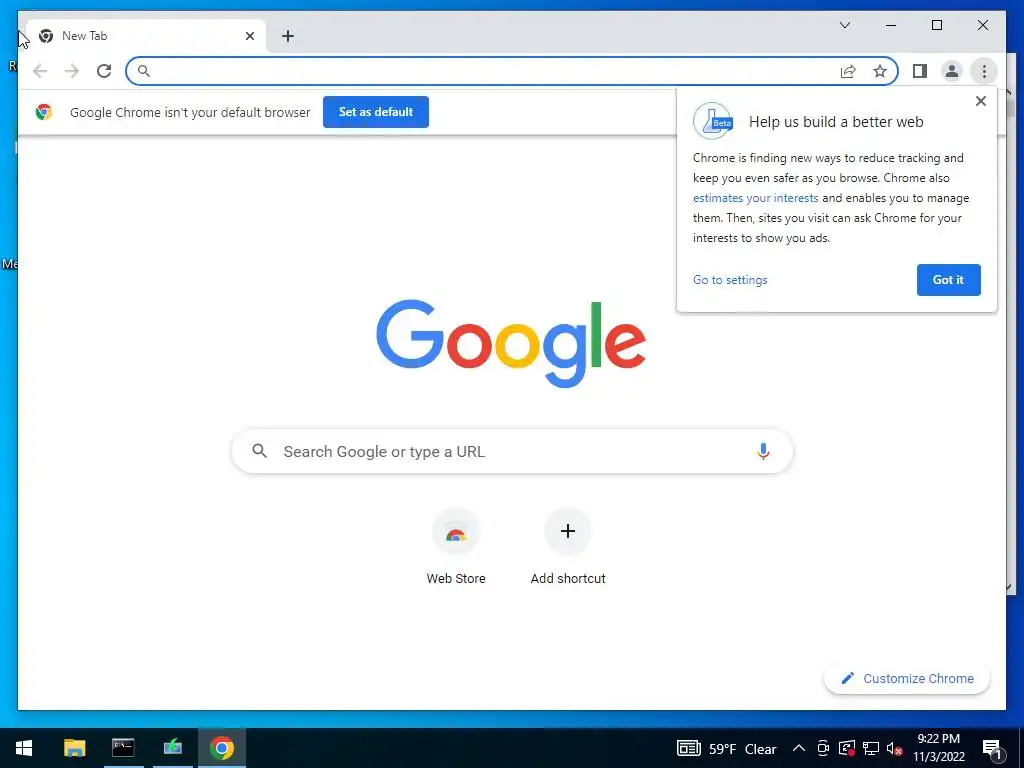Click the search magnifier in the address bar
This screenshot has height=768, width=1024.
(144, 71)
